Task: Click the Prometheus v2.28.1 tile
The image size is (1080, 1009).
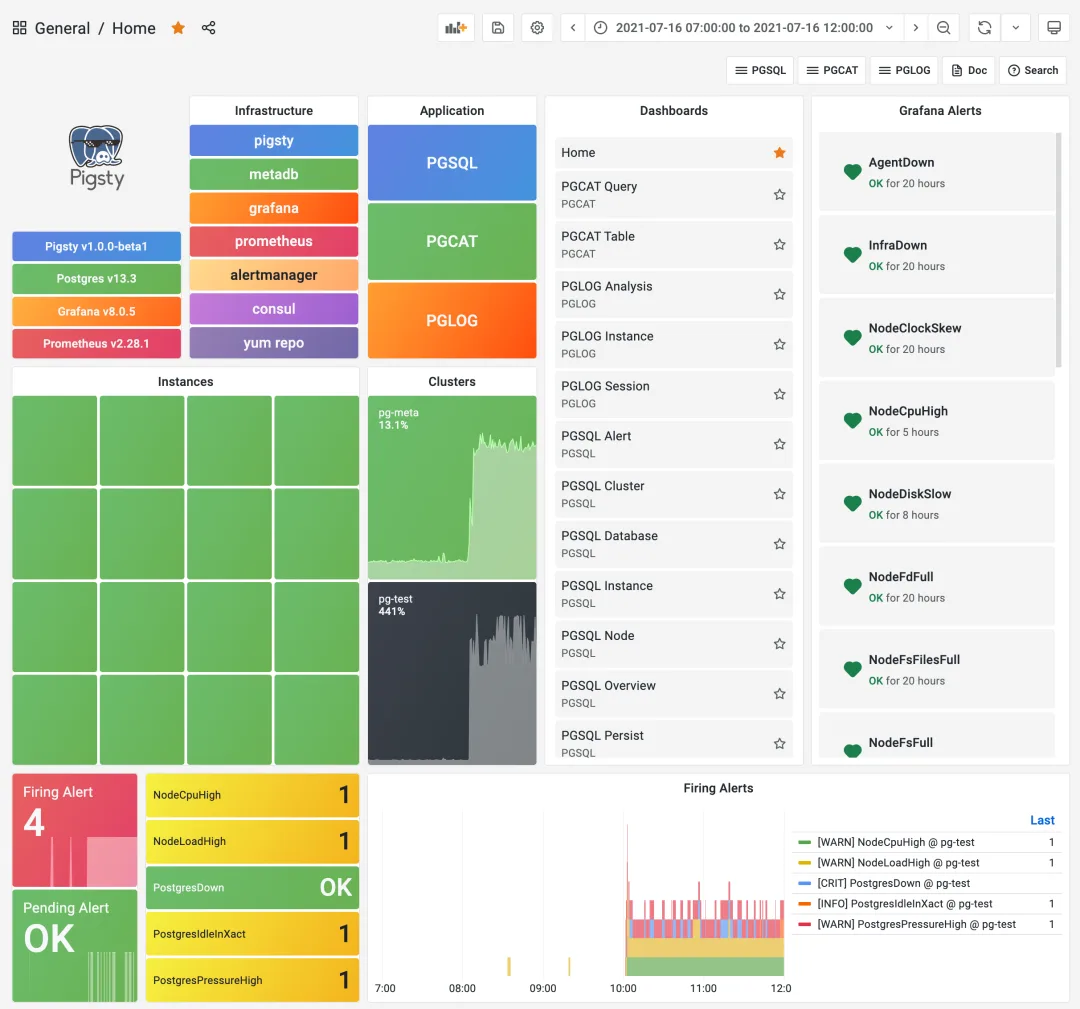Action: click(x=96, y=343)
